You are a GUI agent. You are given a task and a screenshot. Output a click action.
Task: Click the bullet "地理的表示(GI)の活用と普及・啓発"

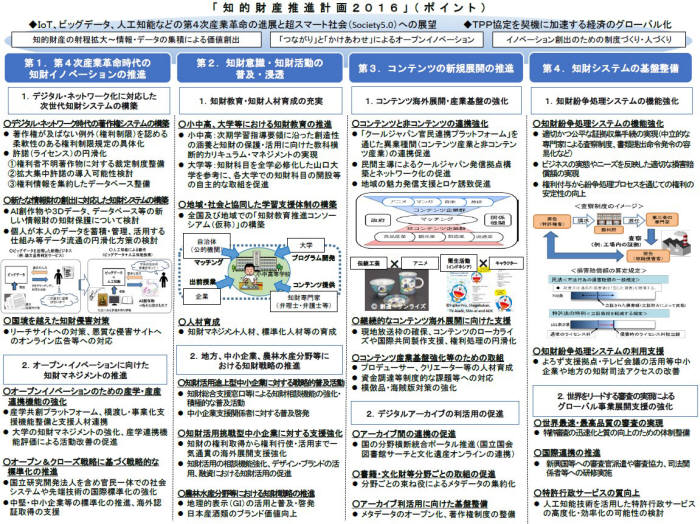[248, 503]
